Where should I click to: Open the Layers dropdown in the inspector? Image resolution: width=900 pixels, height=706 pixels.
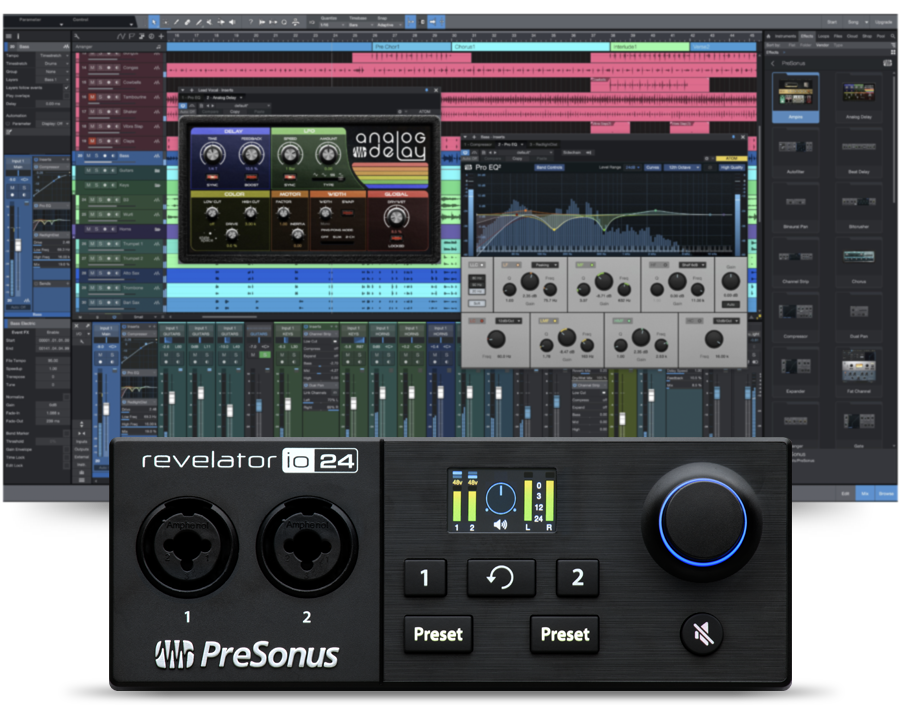52,80
